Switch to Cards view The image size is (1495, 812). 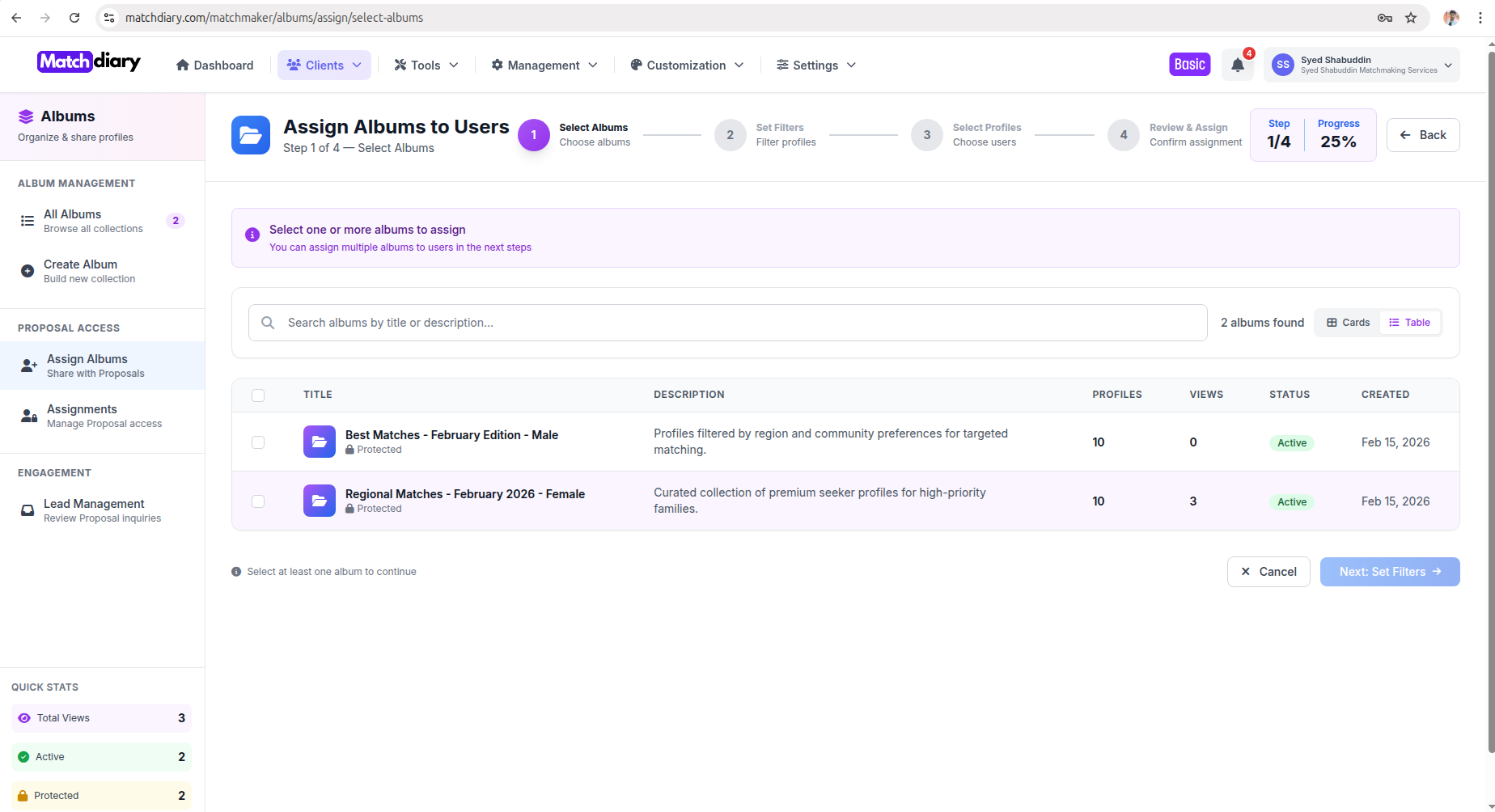click(x=1348, y=323)
